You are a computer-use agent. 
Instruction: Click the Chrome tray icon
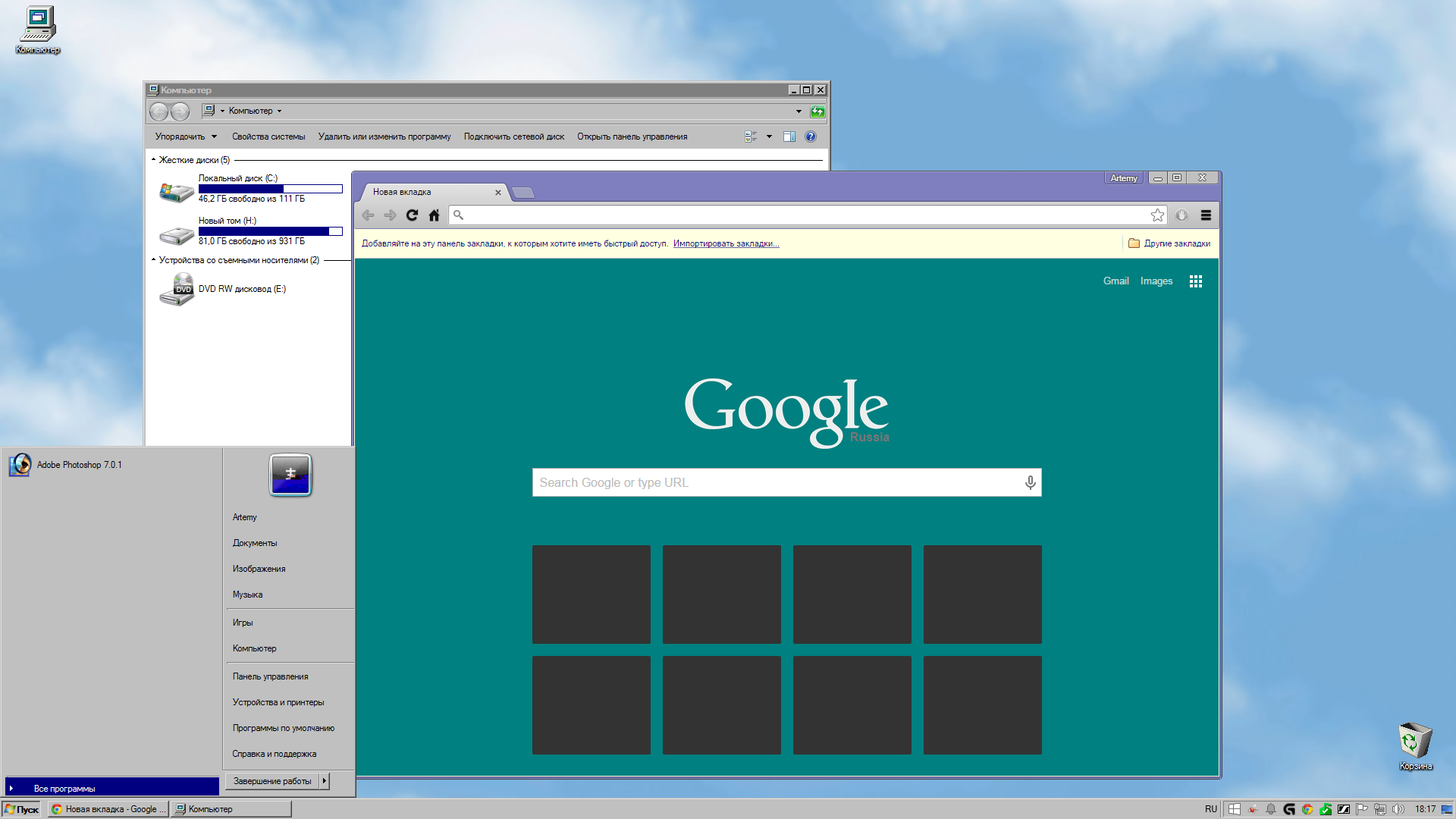pyautogui.click(x=1307, y=809)
